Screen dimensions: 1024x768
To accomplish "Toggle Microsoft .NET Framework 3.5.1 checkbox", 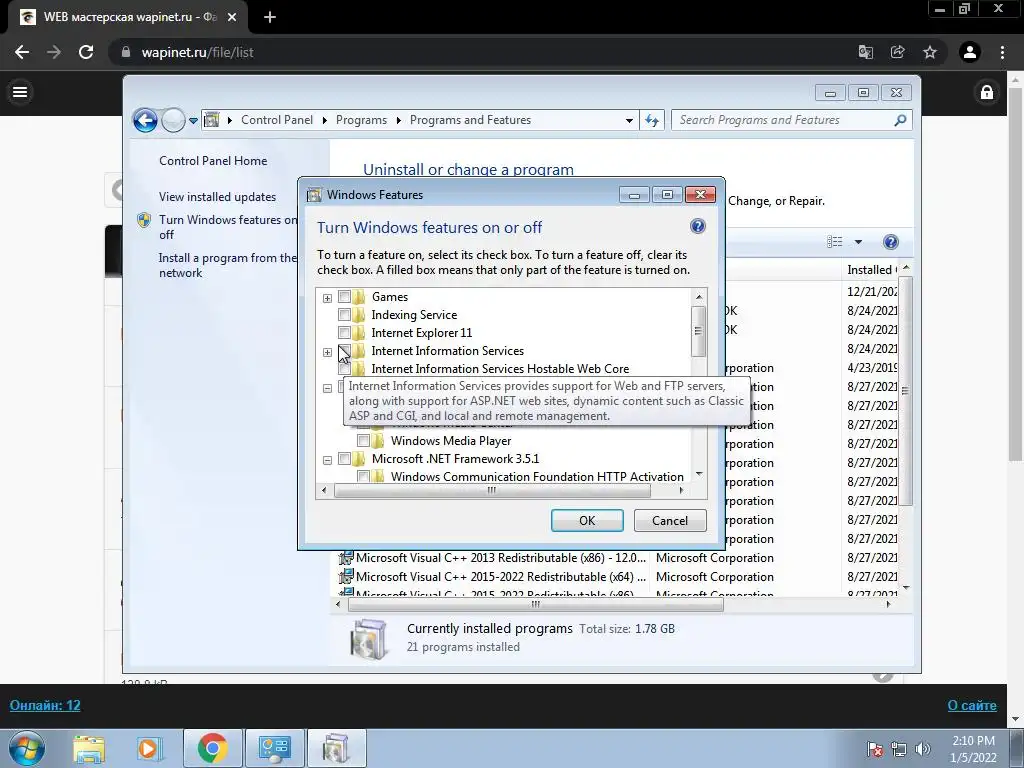I will point(344,459).
